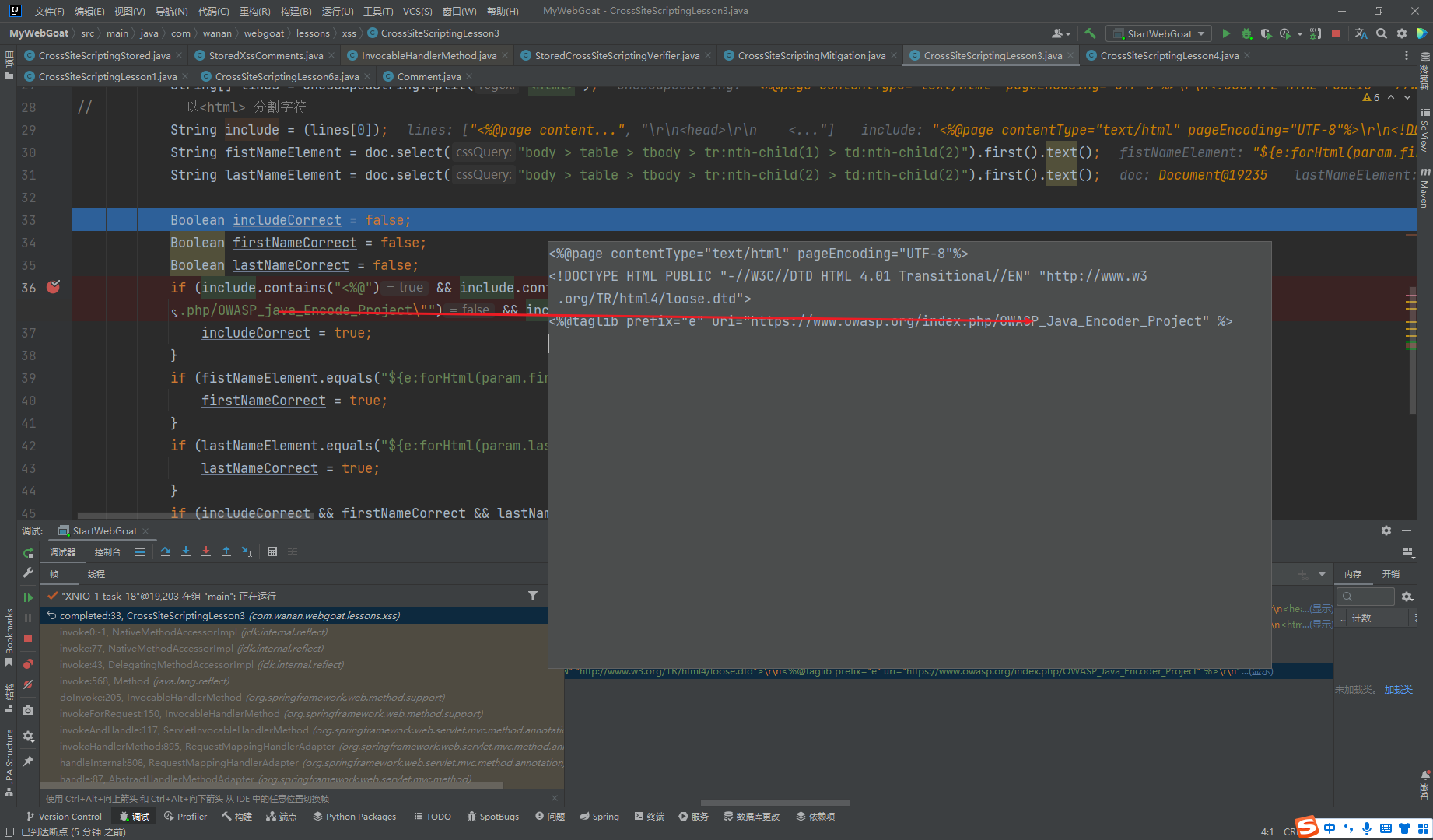Click View Breakpoints icon in debug sidebar
Image resolution: width=1433 pixels, height=840 pixels.
[x=28, y=663]
